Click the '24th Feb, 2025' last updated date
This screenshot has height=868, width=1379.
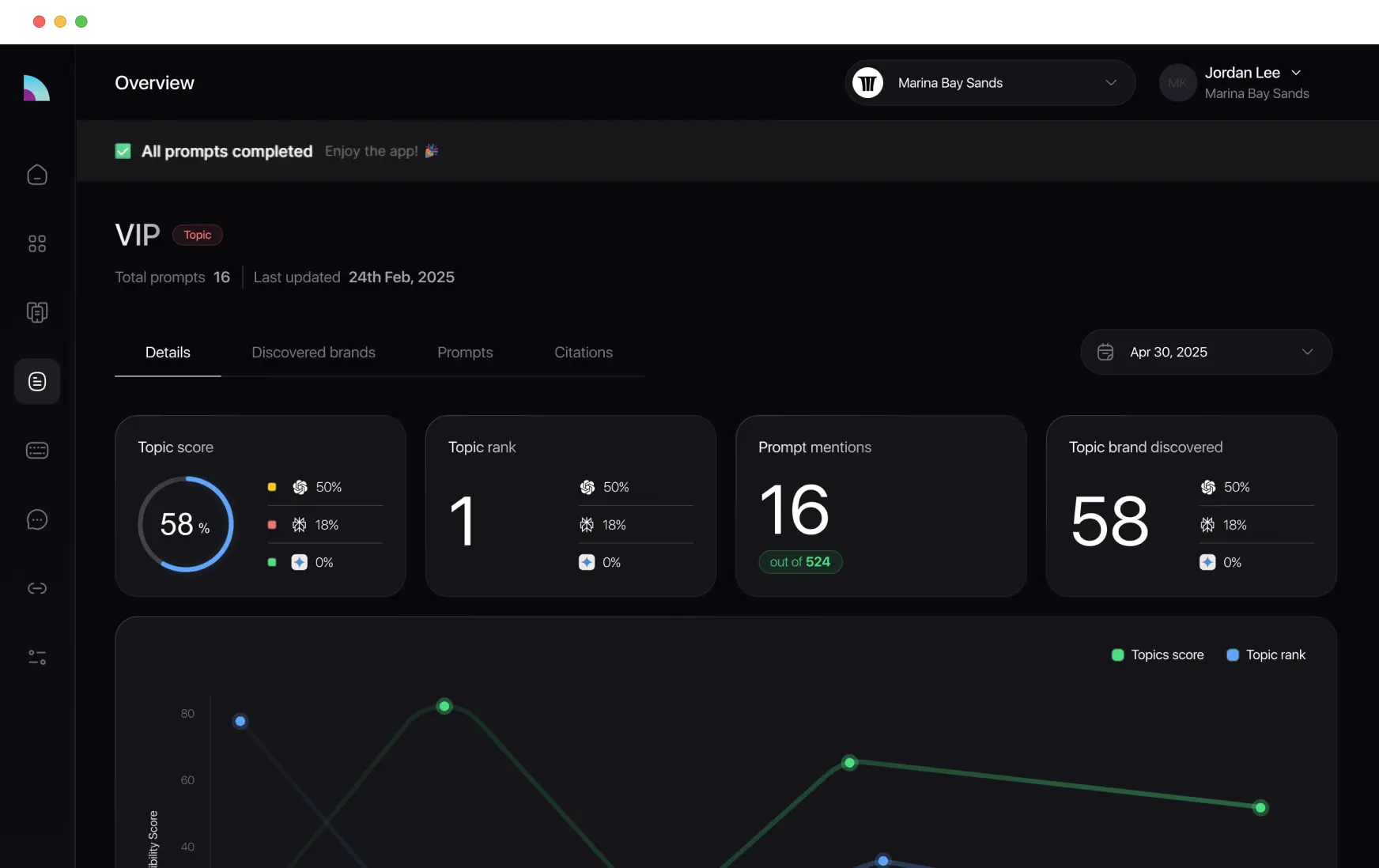pos(402,277)
